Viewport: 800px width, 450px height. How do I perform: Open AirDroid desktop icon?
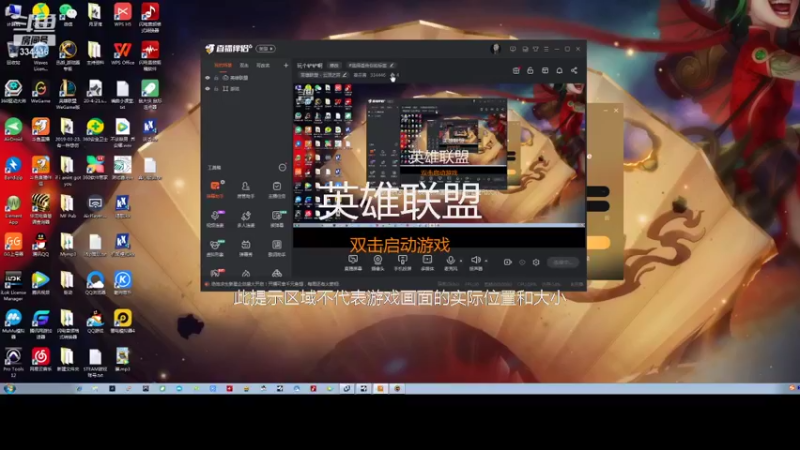point(13,130)
